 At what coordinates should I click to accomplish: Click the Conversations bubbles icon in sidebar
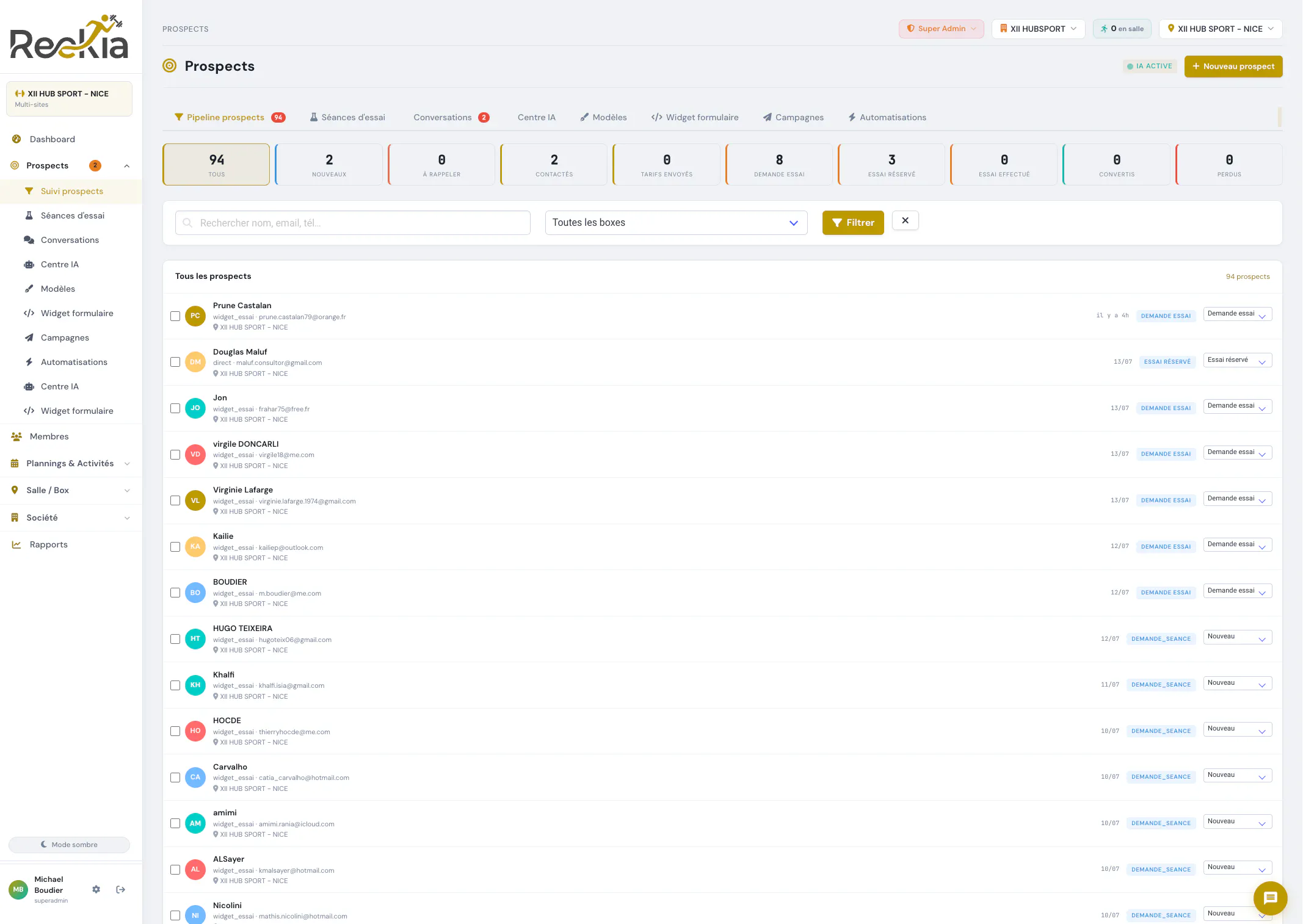point(29,240)
